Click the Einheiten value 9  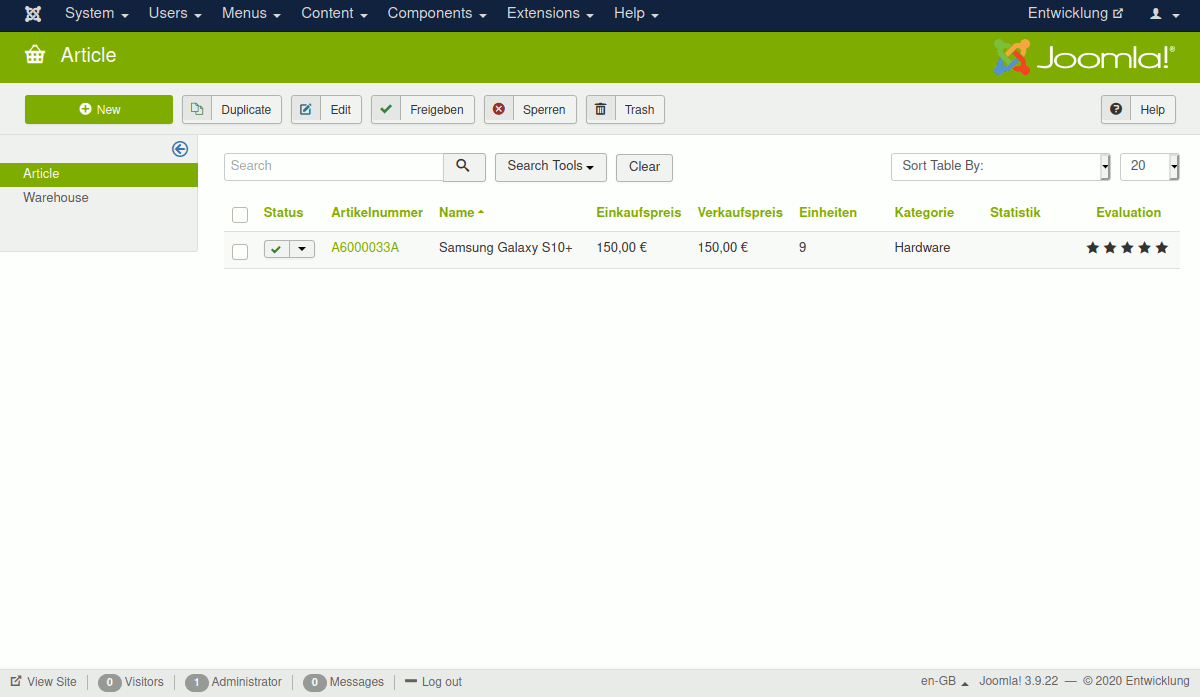(x=803, y=248)
